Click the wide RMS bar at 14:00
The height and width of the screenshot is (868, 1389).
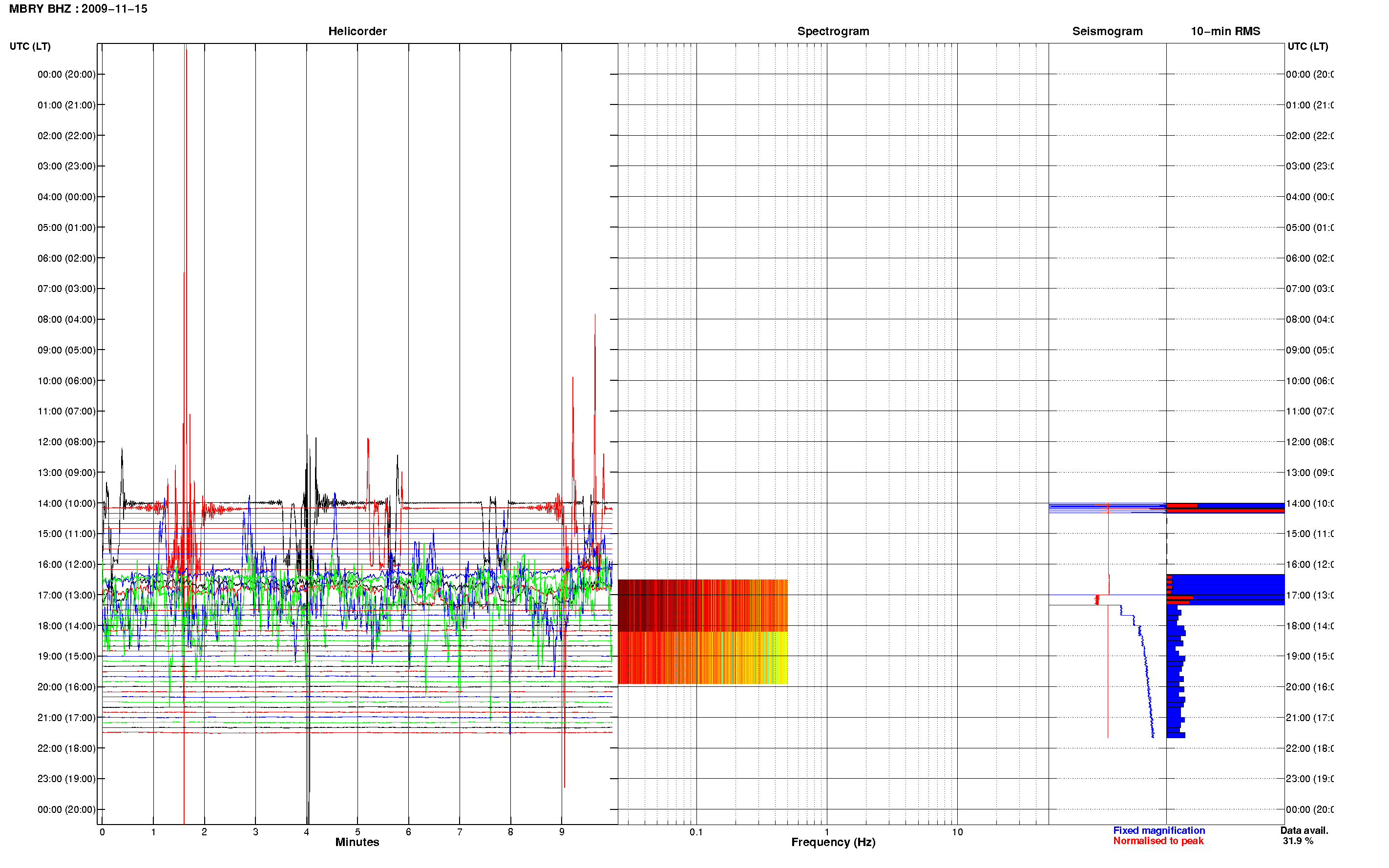point(1225,506)
